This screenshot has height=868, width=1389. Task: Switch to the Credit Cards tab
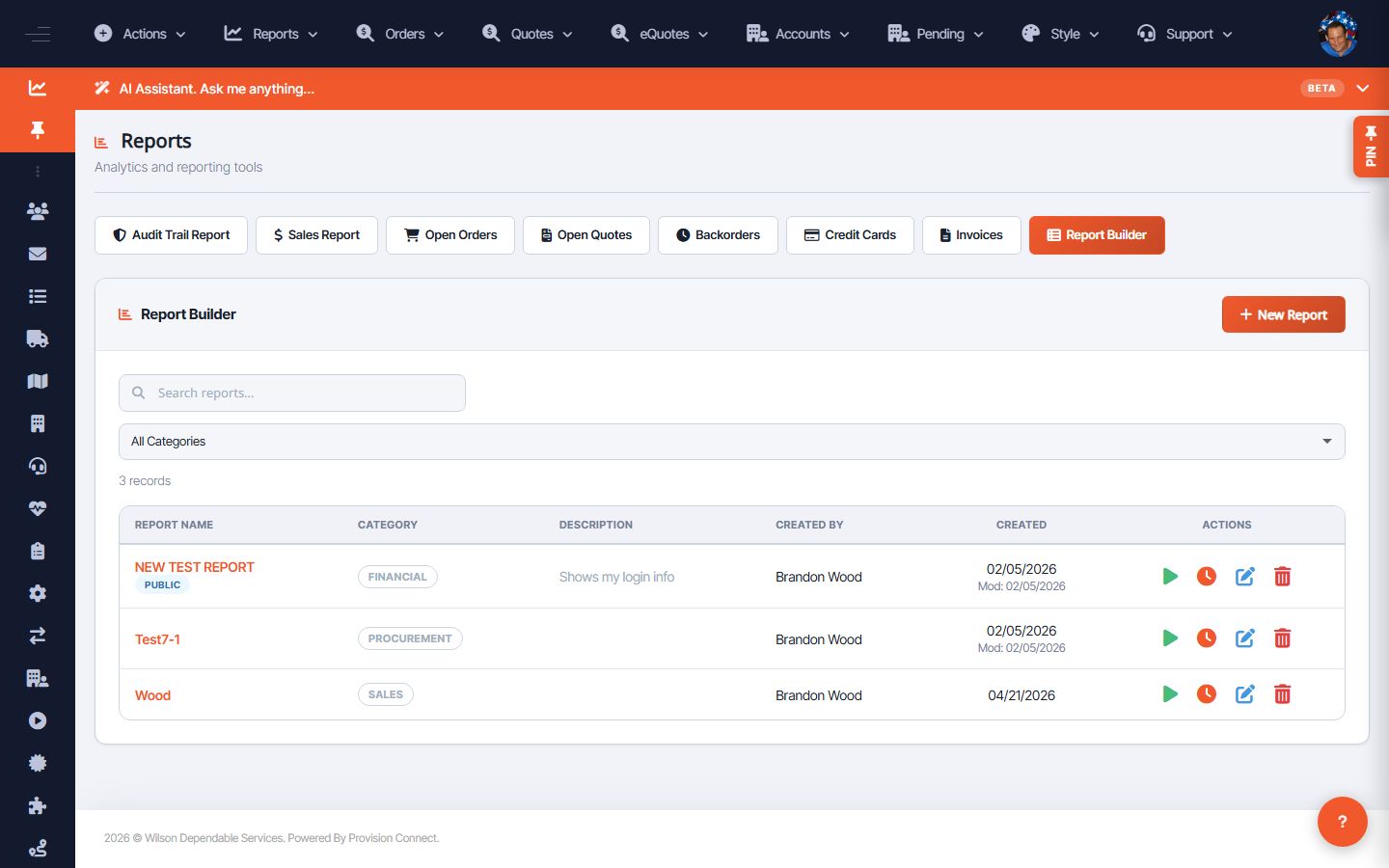tap(850, 235)
